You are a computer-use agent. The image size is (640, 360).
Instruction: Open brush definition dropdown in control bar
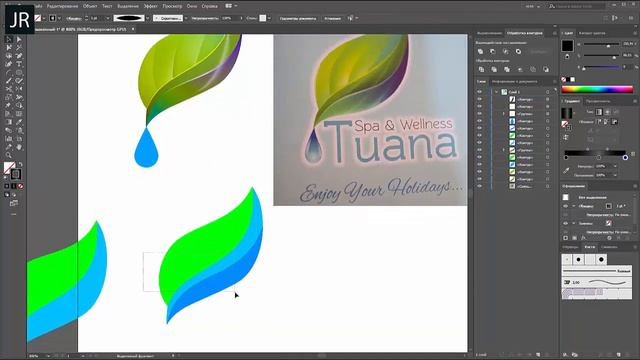click(186, 18)
